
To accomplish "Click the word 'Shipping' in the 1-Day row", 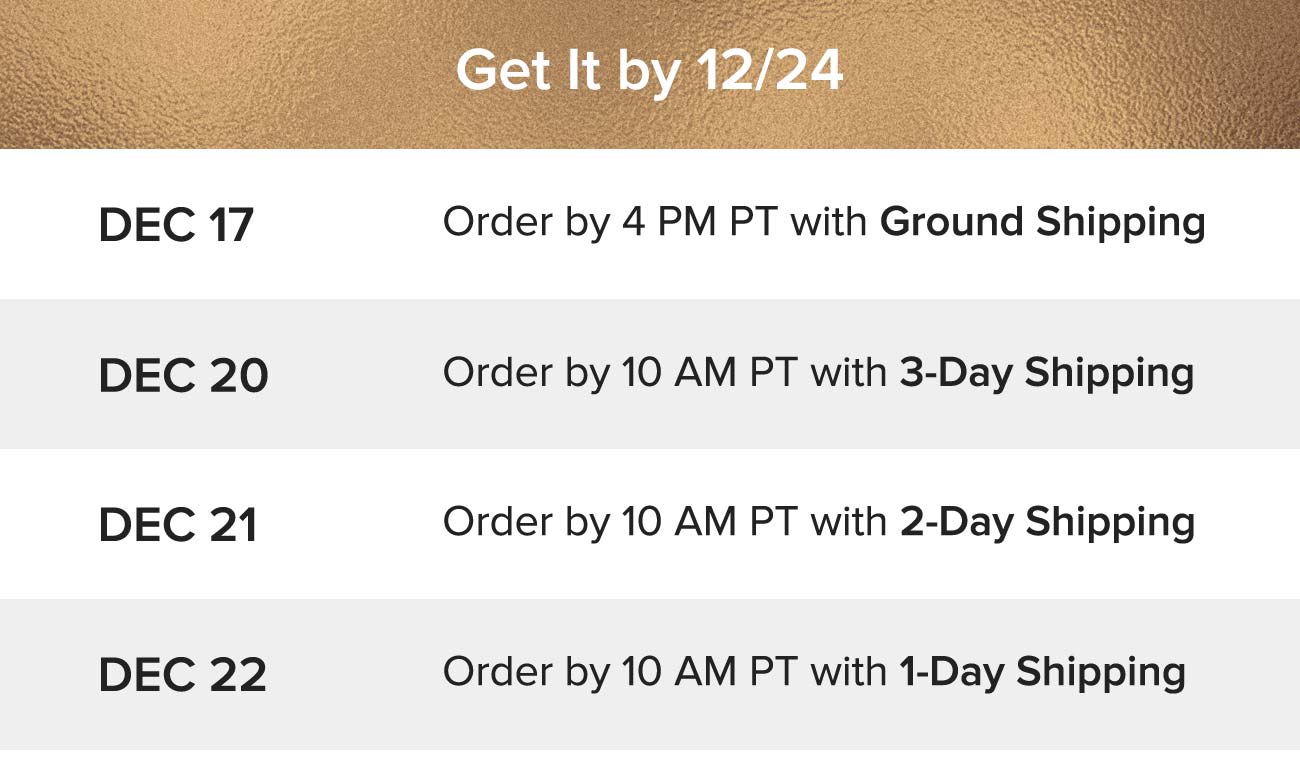I will [1101, 673].
